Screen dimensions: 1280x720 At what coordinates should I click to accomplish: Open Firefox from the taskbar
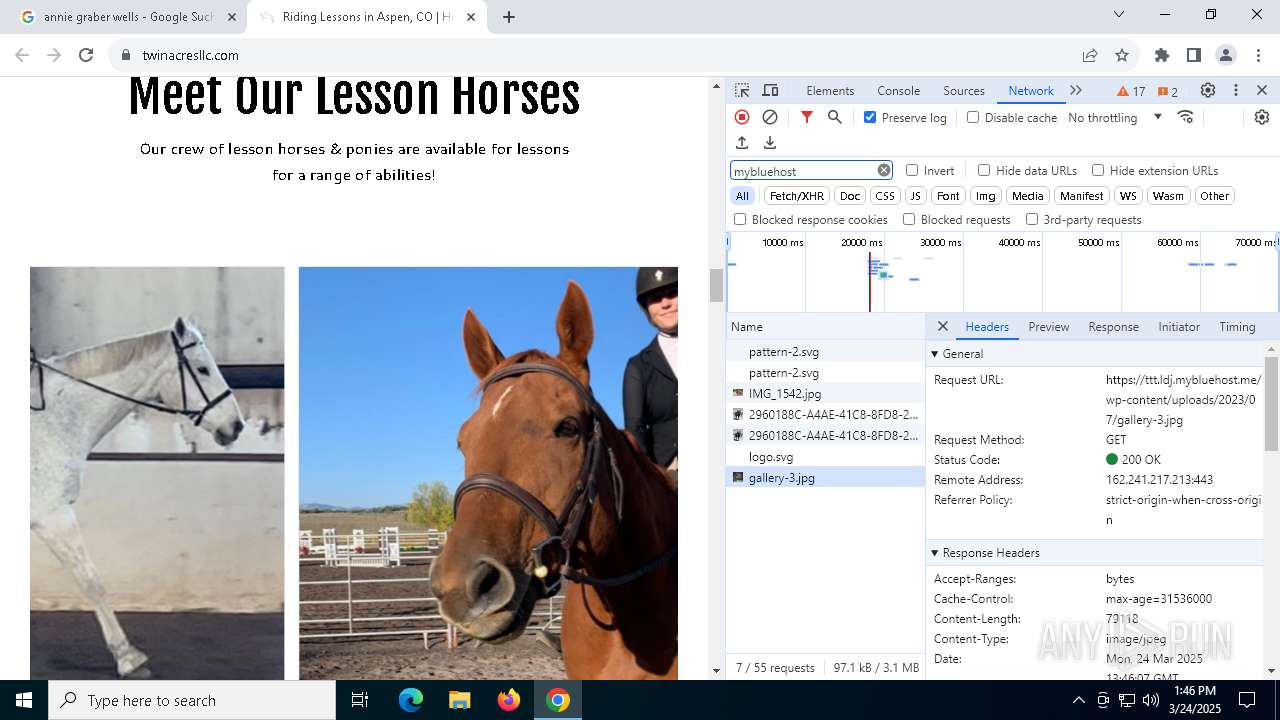[509, 700]
